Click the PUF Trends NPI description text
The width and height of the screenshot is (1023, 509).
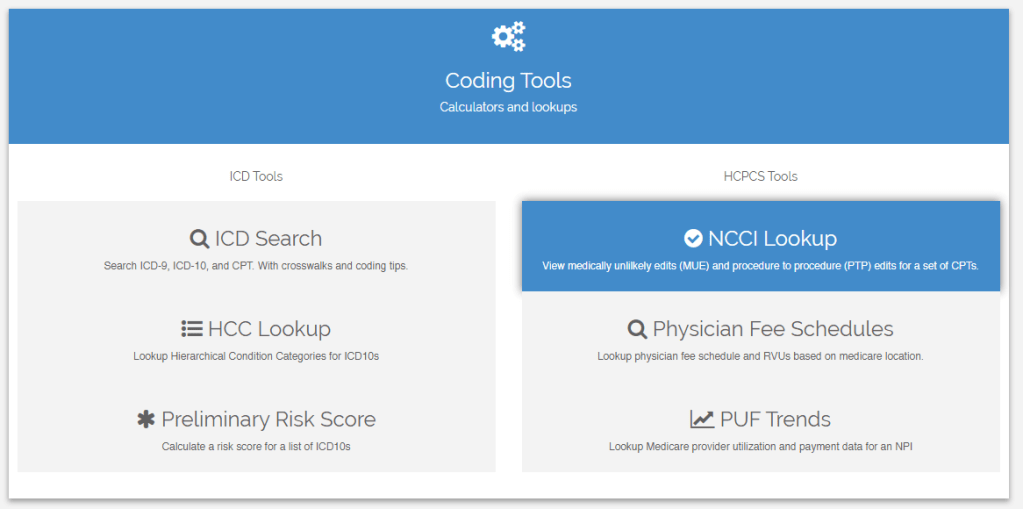(760, 446)
